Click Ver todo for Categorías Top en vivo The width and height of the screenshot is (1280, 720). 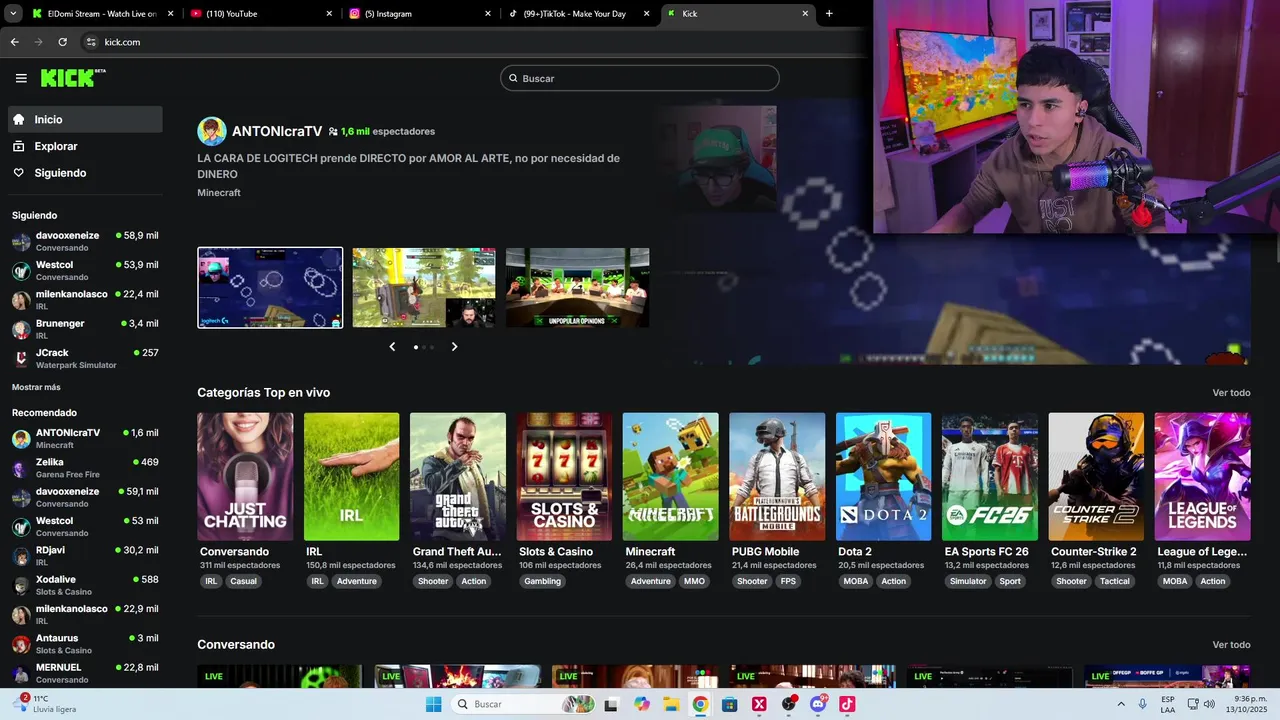(x=1231, y=393)
